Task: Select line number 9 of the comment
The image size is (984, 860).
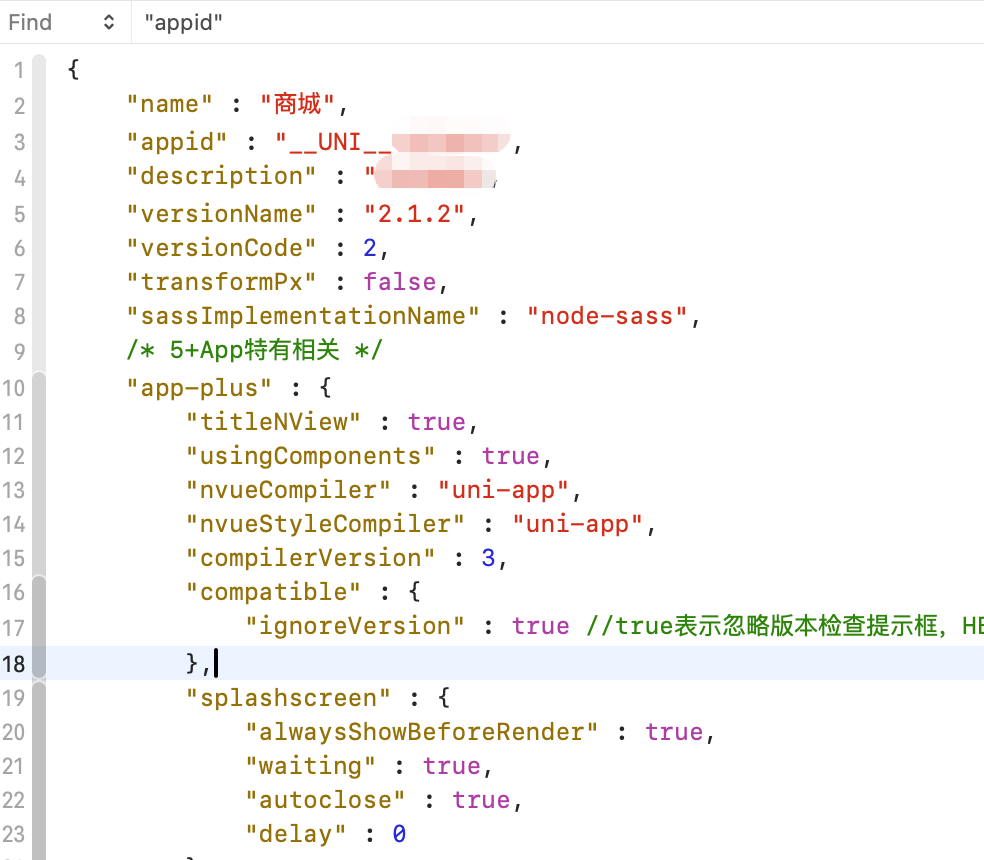Action: click(x=19, y=350)
